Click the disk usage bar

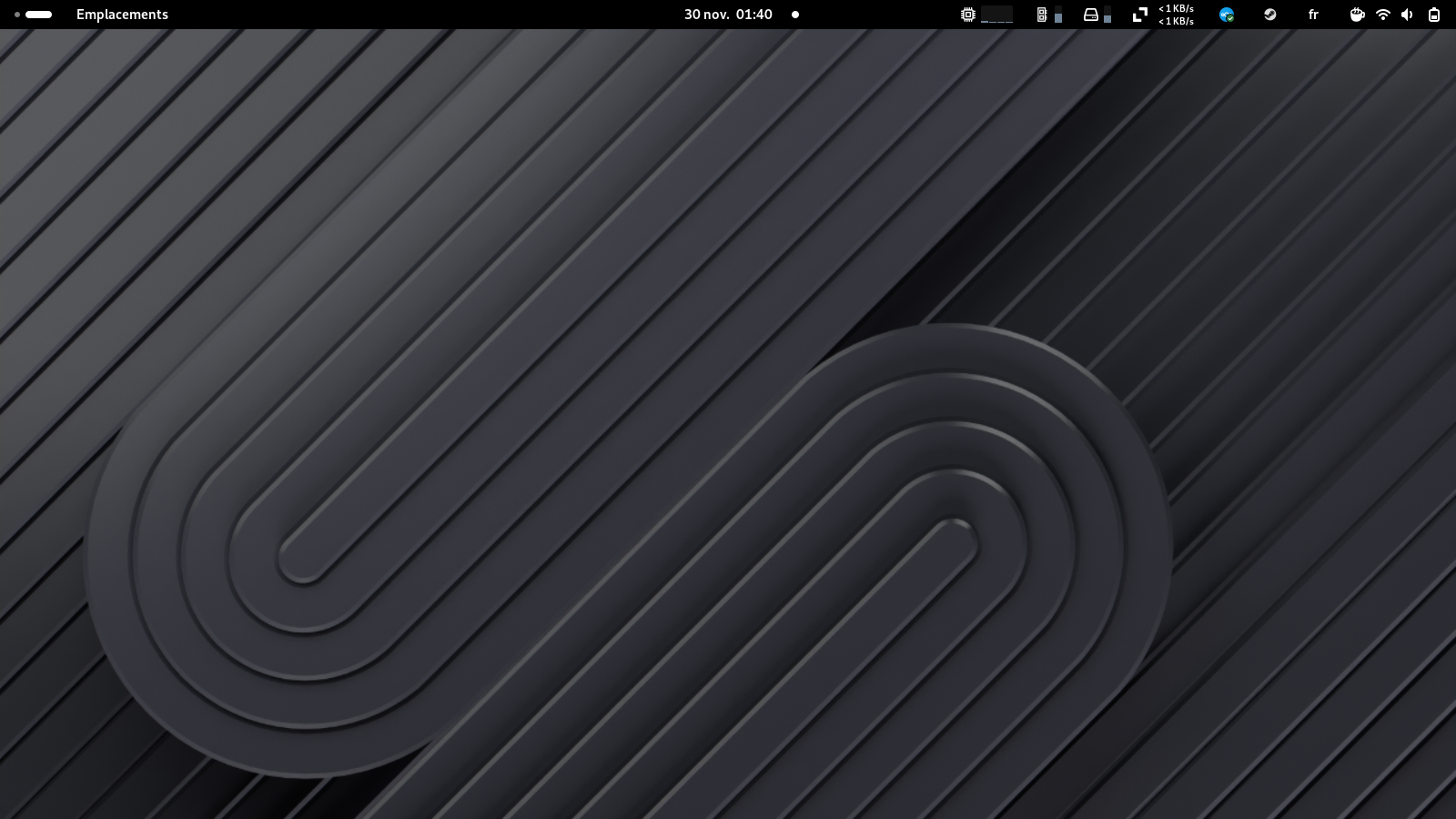(x=1107, y=15)
